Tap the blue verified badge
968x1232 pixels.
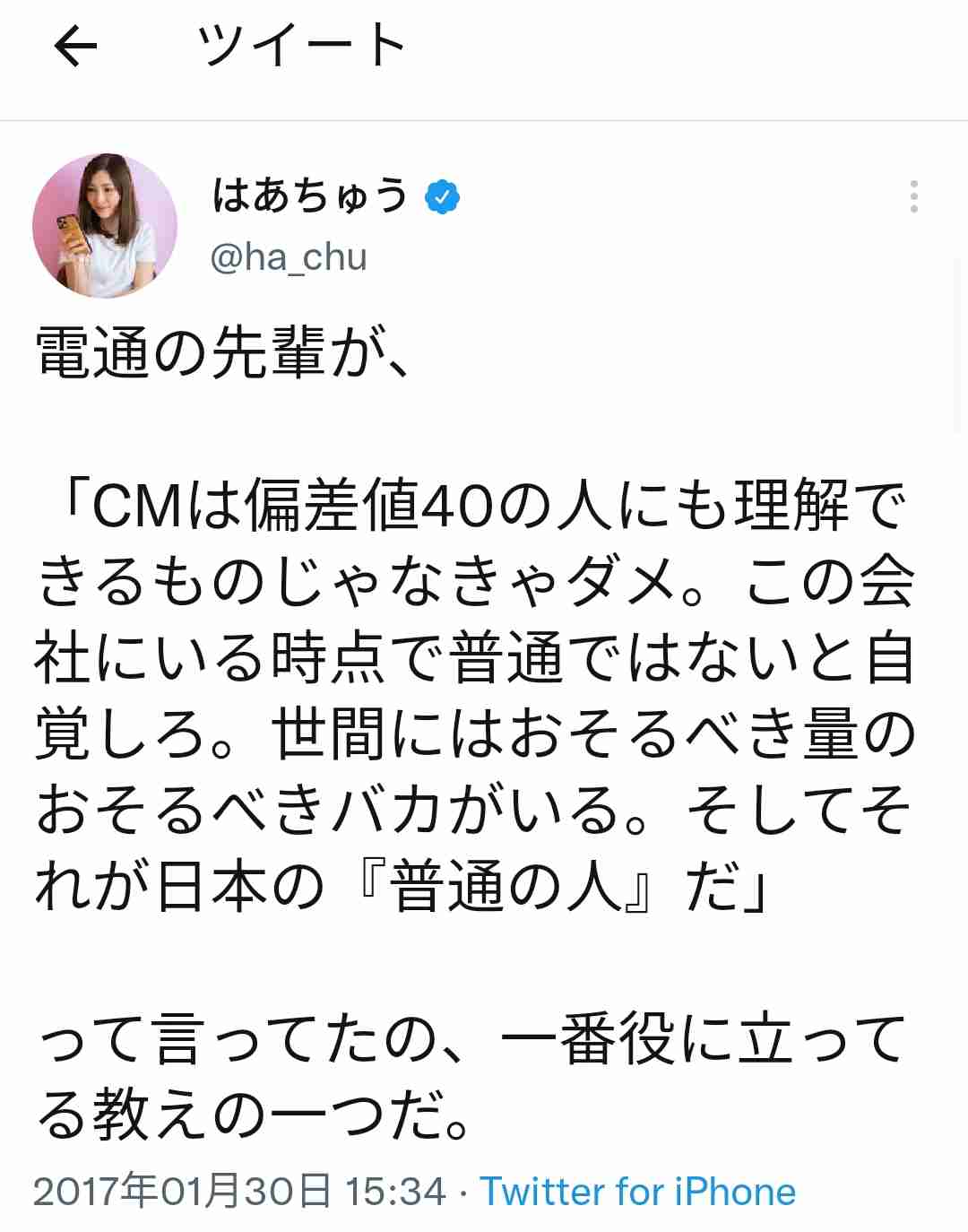(x=442, y=196)
